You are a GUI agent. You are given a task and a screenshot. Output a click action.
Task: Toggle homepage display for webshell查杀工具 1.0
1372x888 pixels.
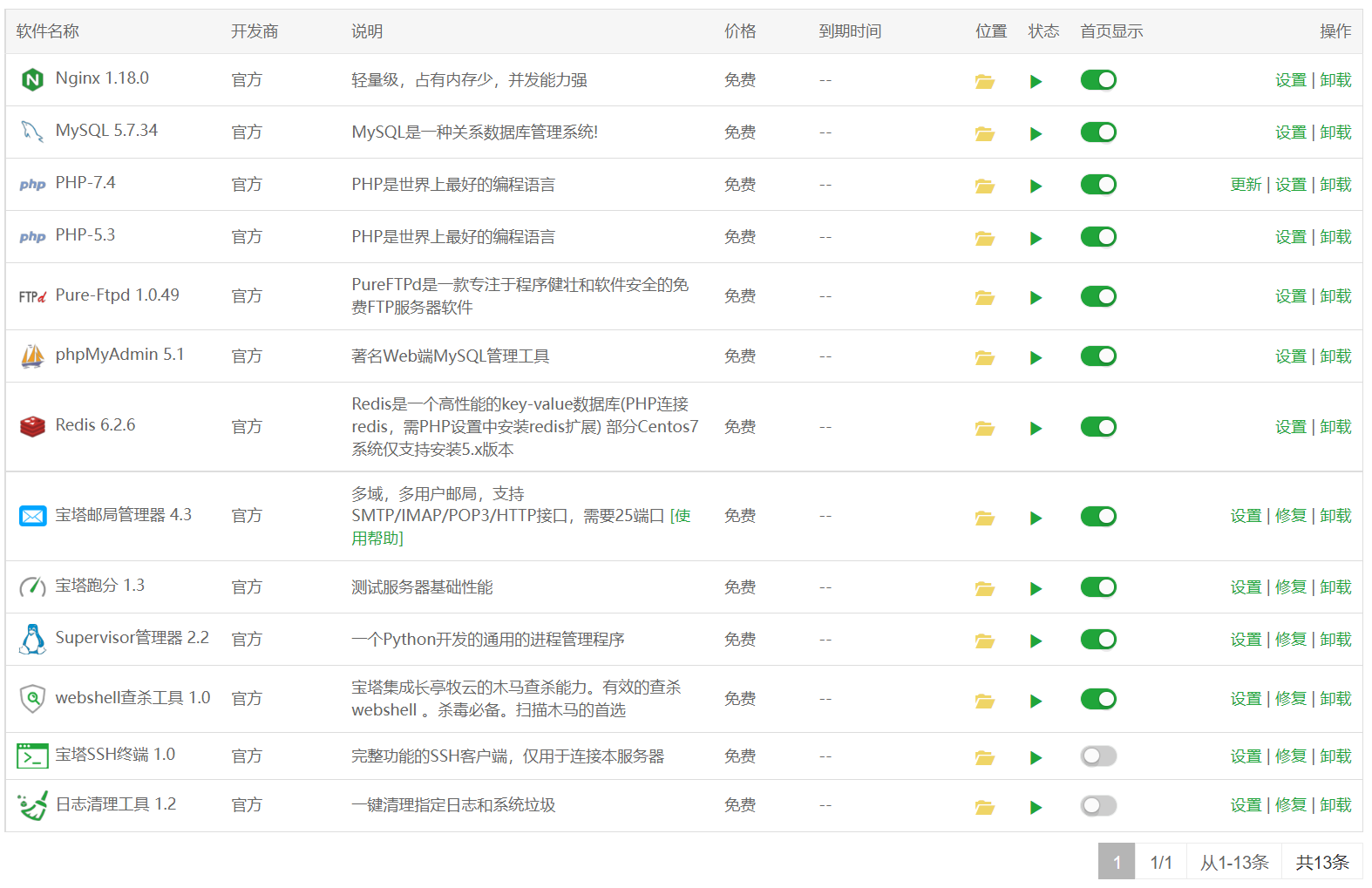click(1098, 699)
